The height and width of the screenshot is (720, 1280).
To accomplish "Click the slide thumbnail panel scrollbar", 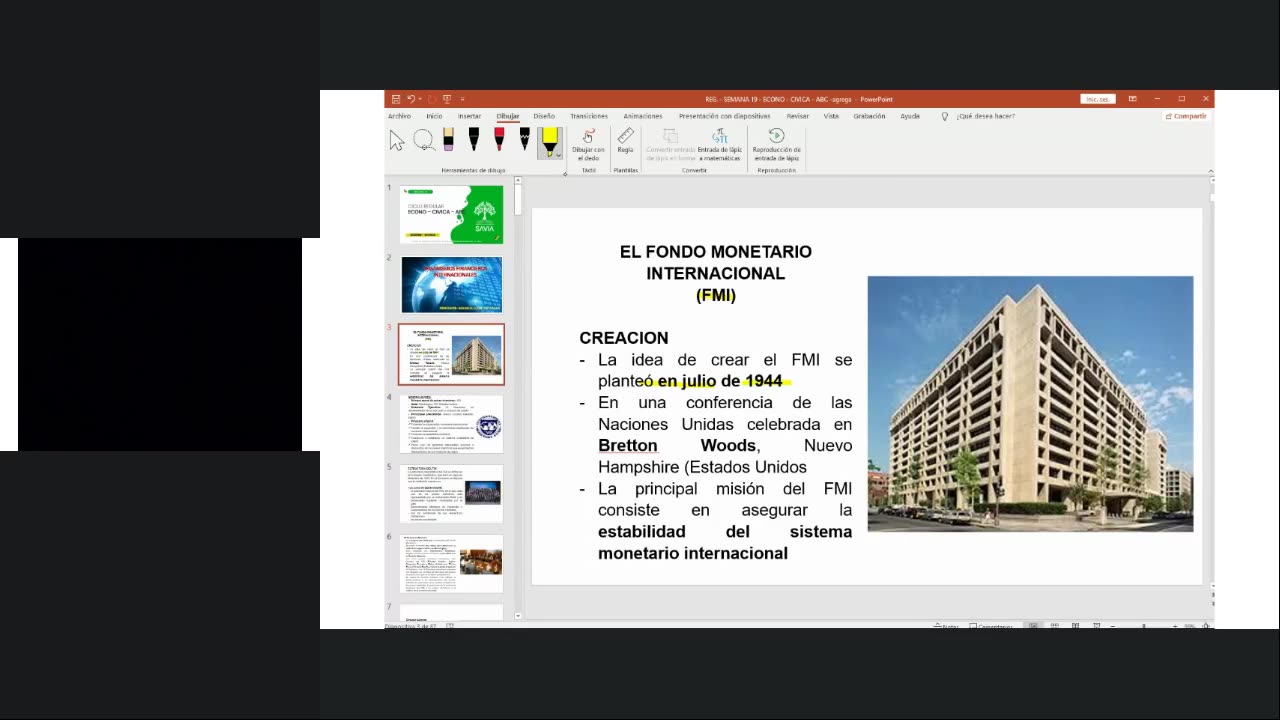I will (x=518, y=200).
